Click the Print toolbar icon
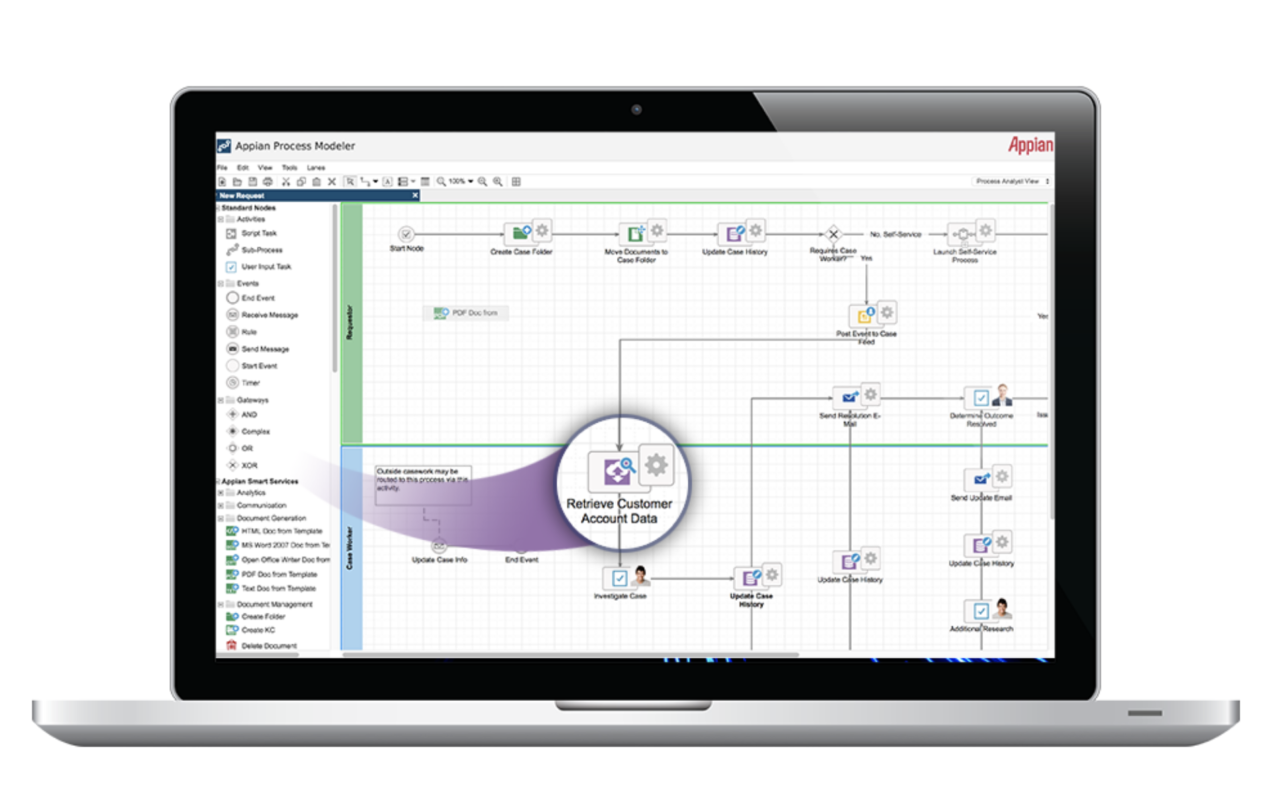The image size is (1280, 805). click(268, 182)
